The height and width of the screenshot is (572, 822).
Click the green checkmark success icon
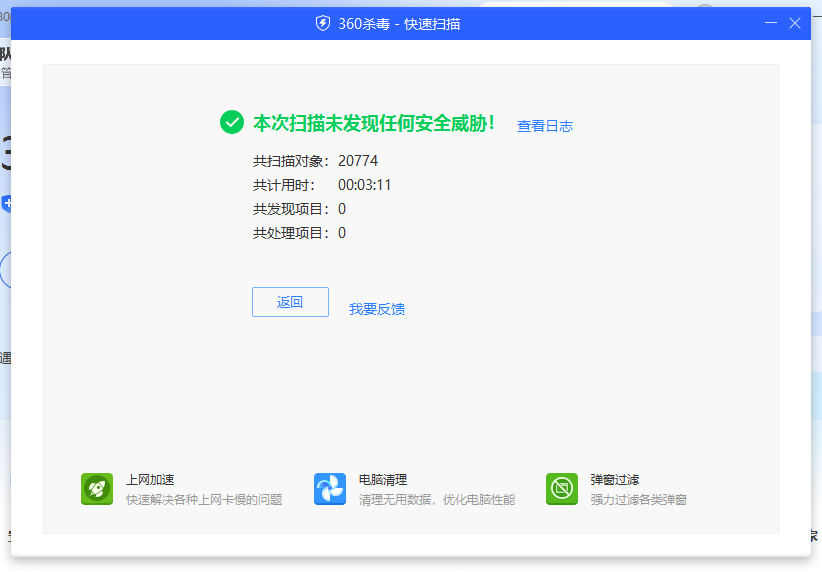pos(232,122)
